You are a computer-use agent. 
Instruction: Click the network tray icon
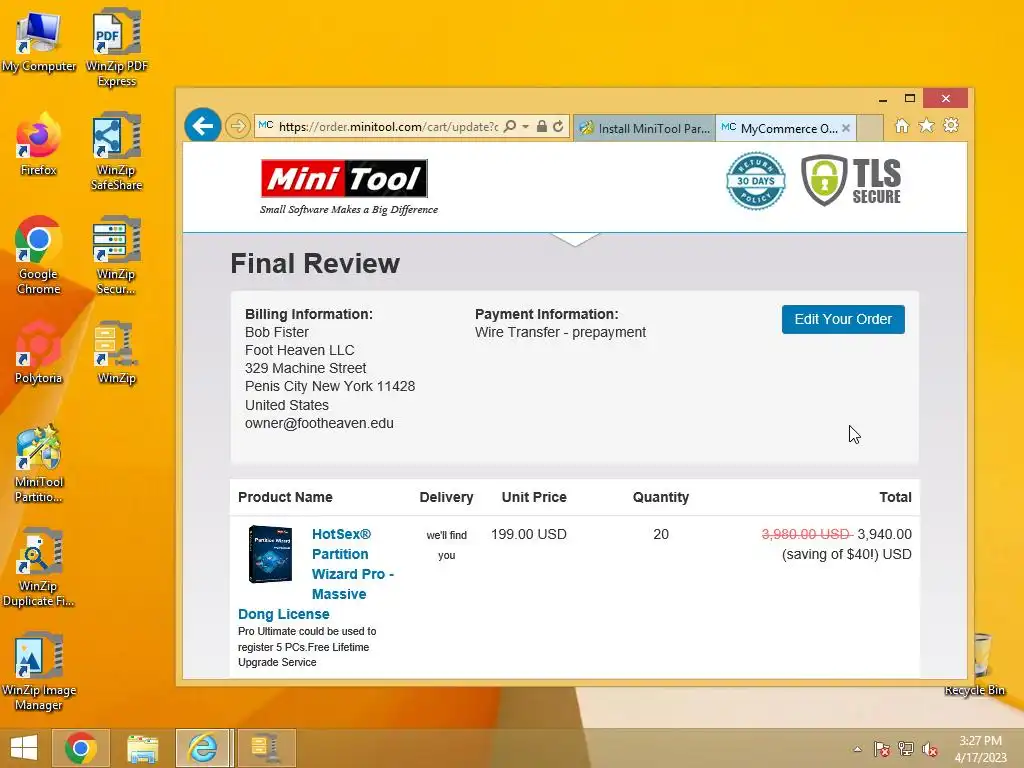point(906,749)
